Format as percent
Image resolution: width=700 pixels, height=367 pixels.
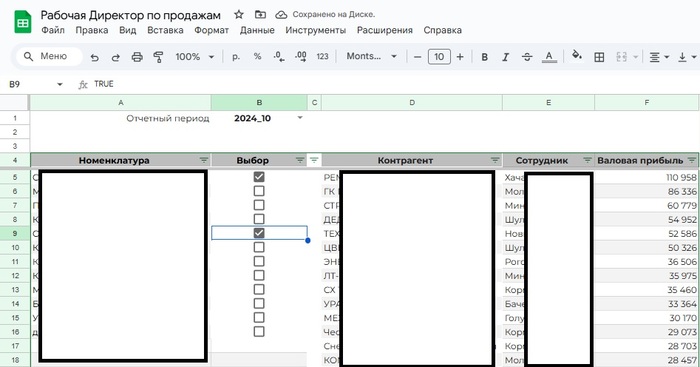point(257,57)
